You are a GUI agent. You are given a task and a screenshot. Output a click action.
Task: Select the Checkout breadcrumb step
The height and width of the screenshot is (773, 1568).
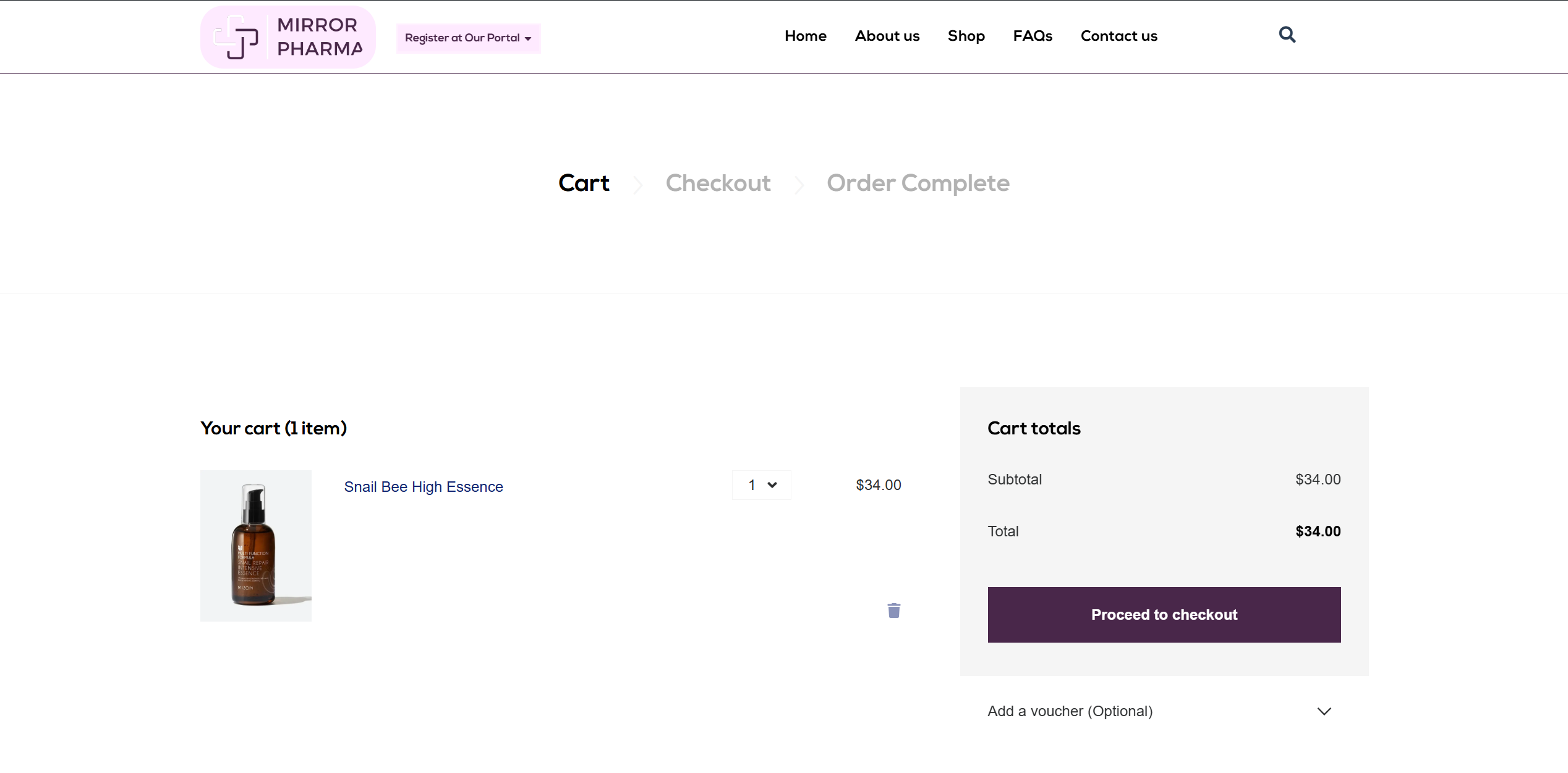tap(718, 183)
